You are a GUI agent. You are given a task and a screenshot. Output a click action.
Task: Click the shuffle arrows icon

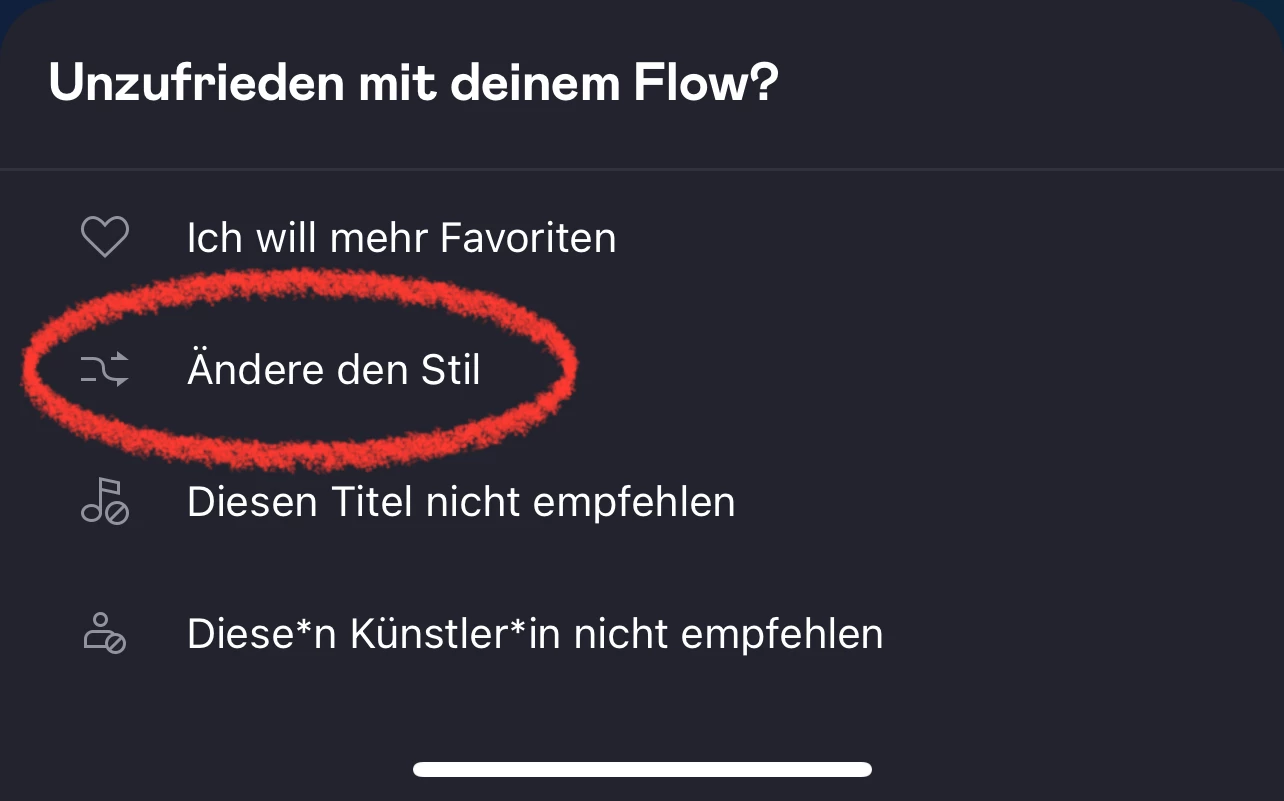104,370
